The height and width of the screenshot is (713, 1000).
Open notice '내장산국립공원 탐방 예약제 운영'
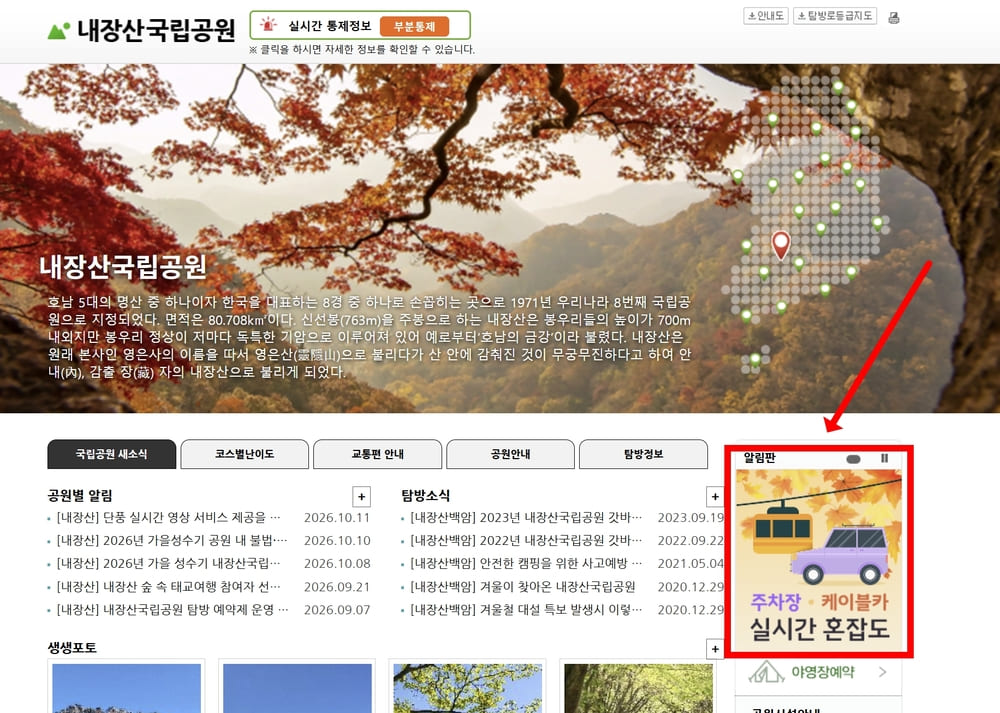[172, 610]
